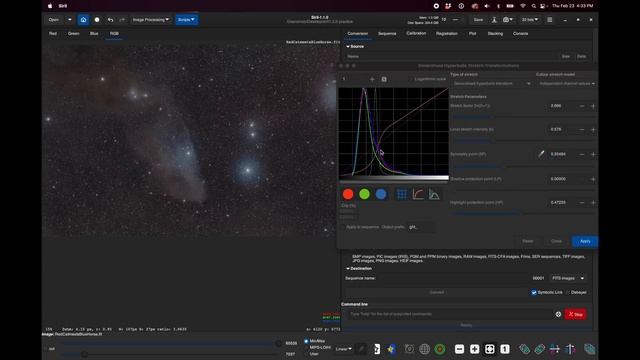Zoom in histogram with plus icon
The width and height of the screenshot is (640, 360).
[x=372, y=79]
